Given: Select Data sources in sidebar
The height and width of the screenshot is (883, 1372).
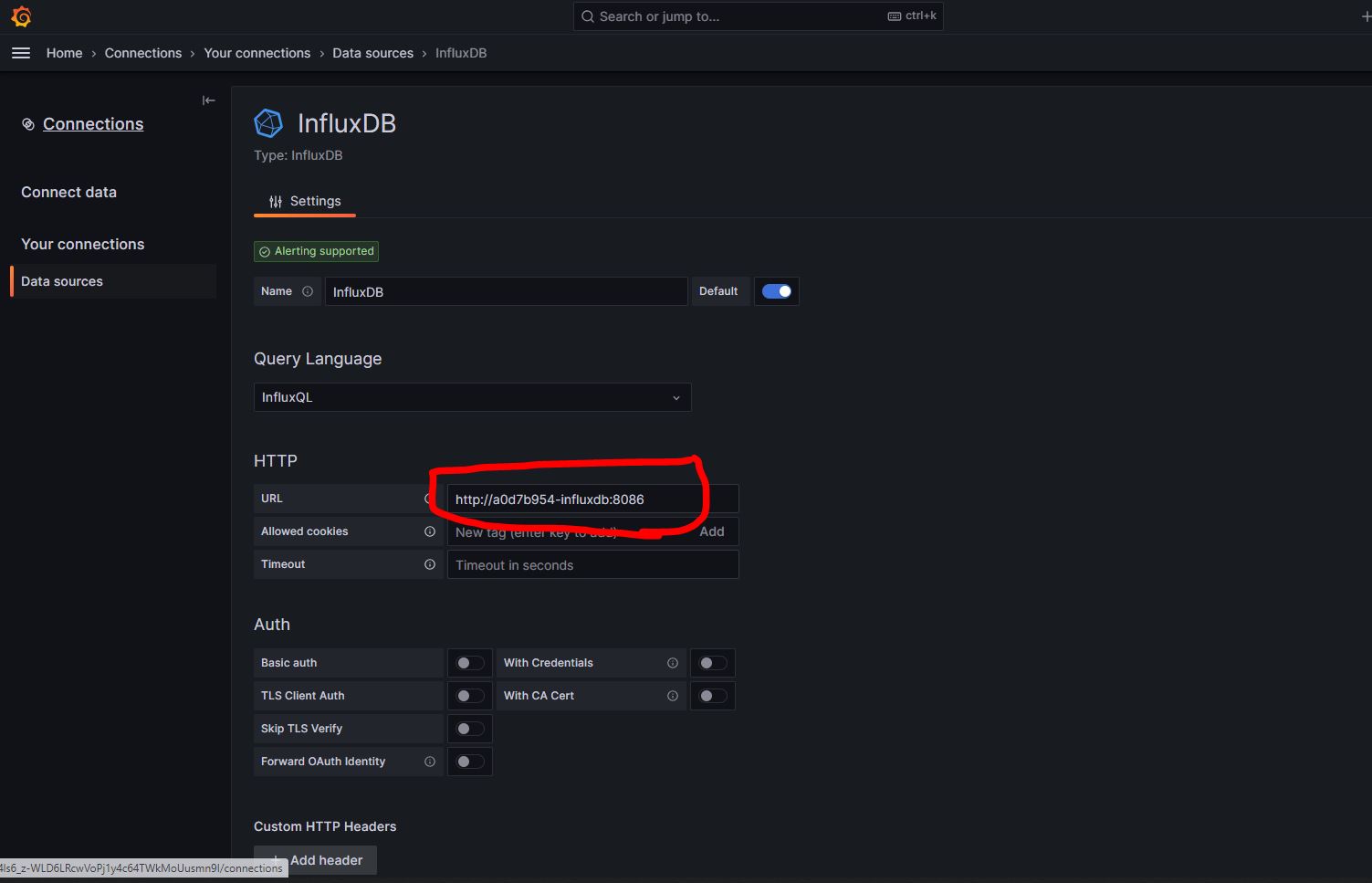Looking at the screenshot, I should click(113, 281).
